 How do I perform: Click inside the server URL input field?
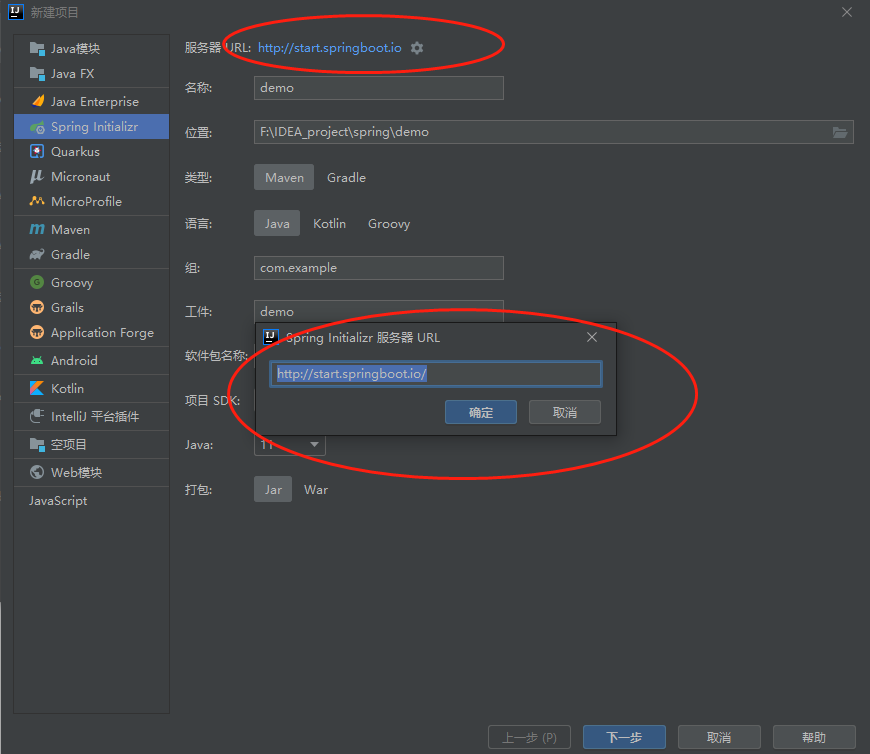click(x=435, y=374)
